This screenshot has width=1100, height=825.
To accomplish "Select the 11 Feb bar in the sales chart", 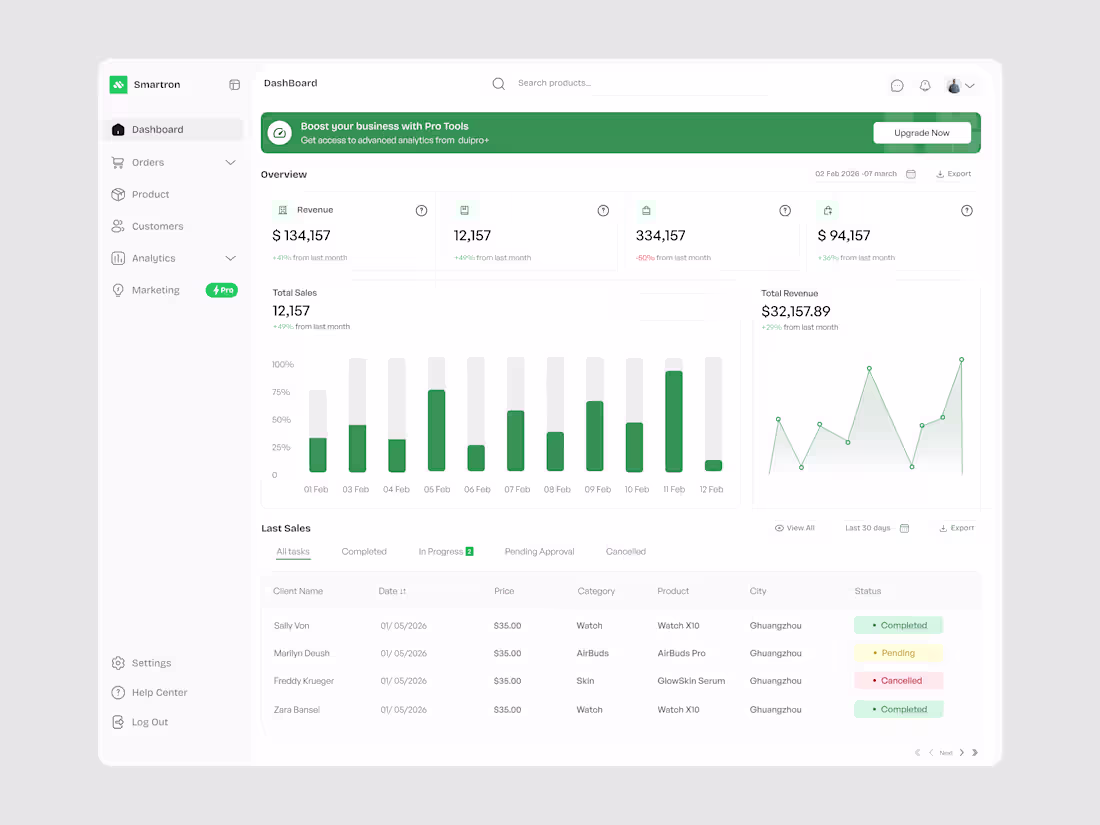I will [673, 420].
